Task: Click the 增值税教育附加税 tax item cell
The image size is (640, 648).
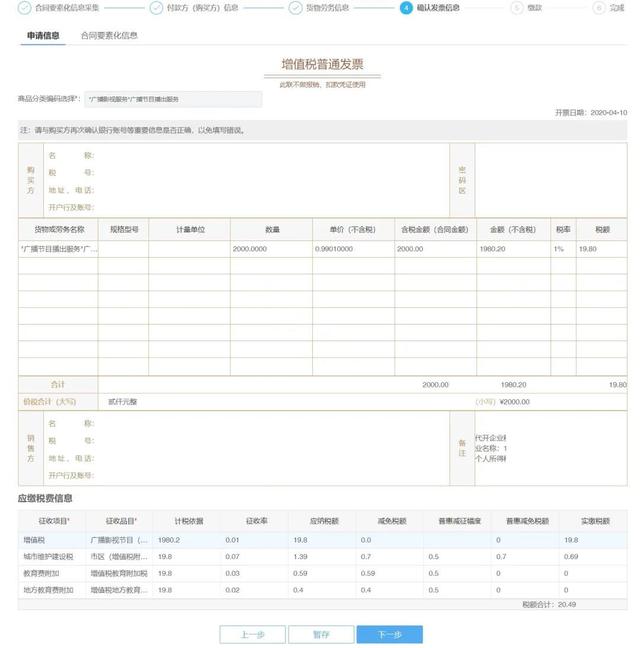Action: 119,573
